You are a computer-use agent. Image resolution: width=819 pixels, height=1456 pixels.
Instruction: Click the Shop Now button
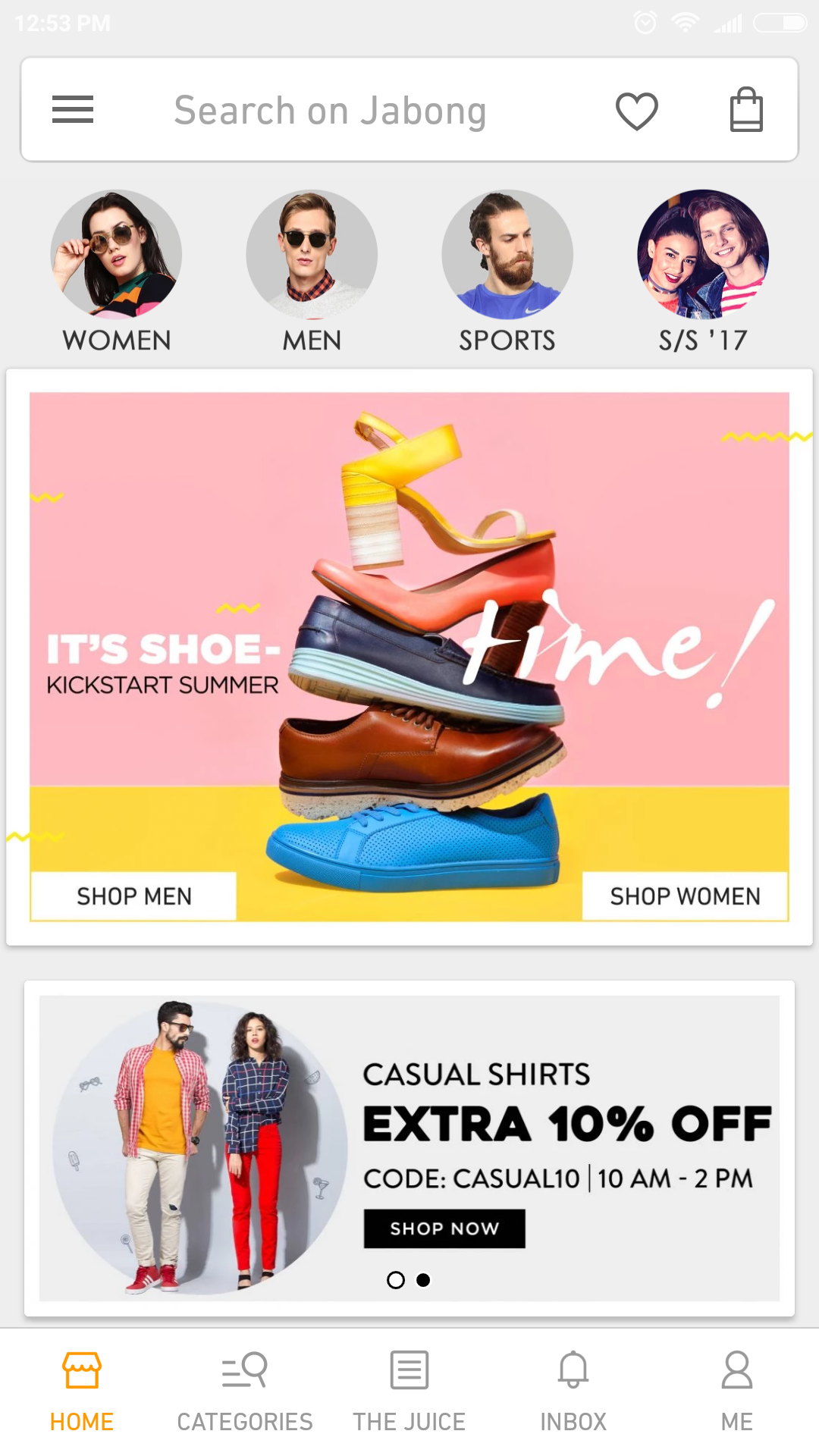[444, 1228]
